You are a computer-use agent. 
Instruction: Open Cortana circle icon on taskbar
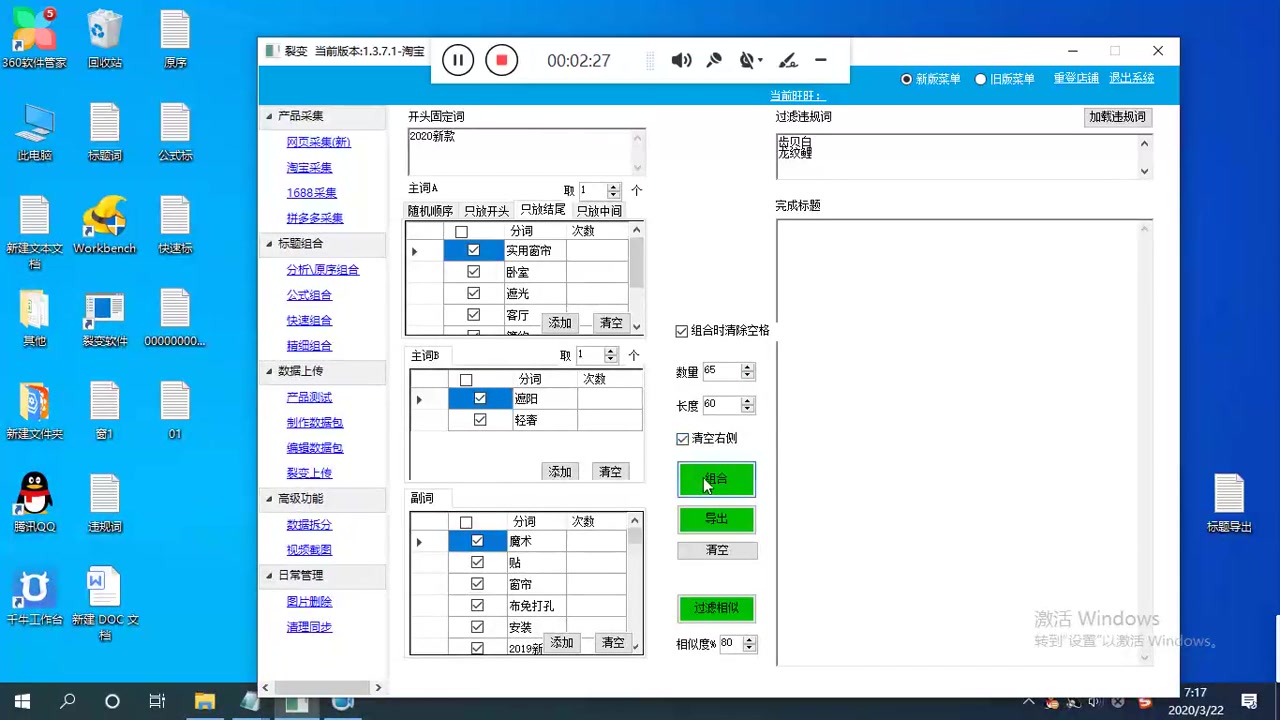(112, 701)
